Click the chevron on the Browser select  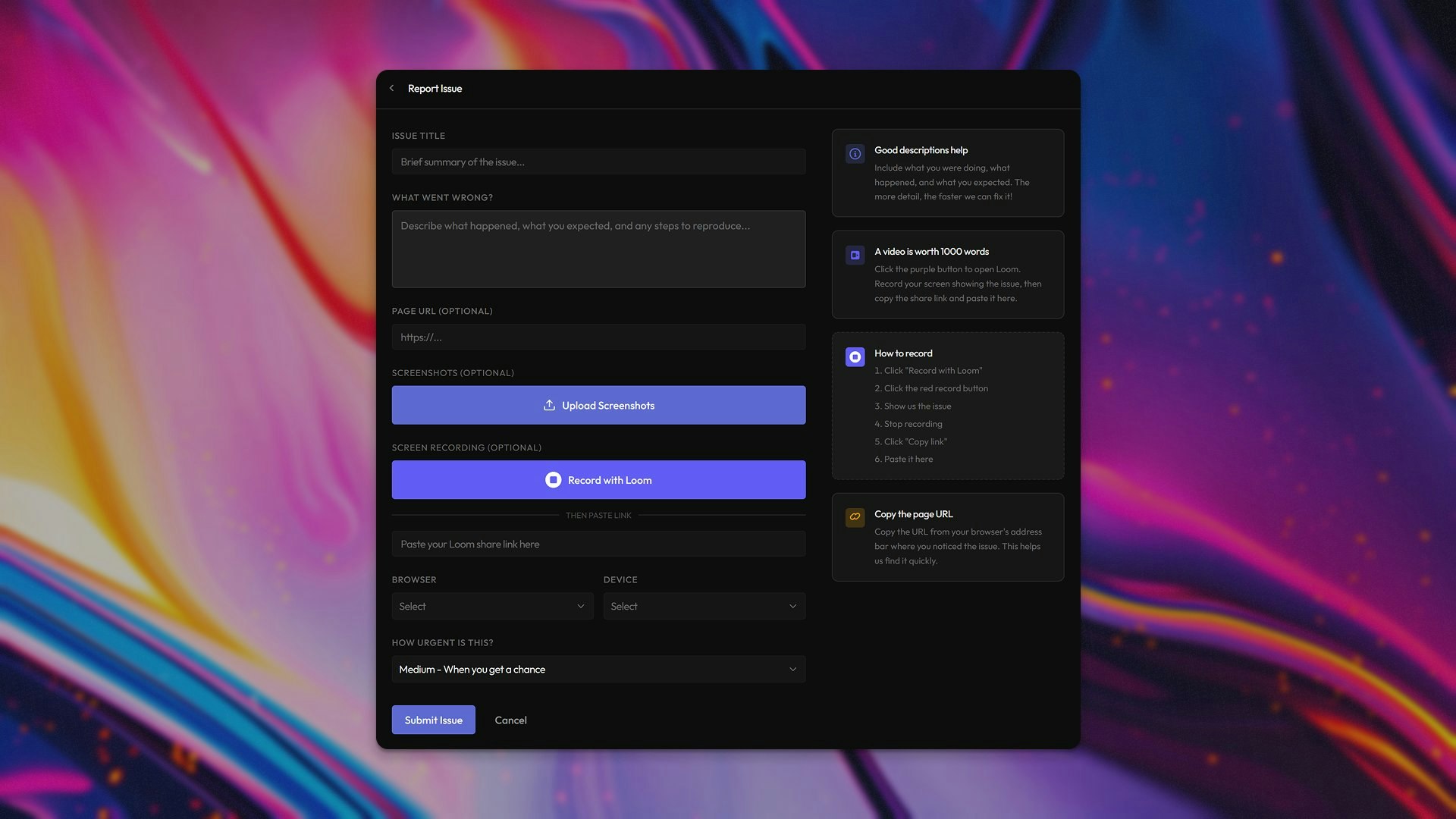pyautogui.click(x=580, y=606)
